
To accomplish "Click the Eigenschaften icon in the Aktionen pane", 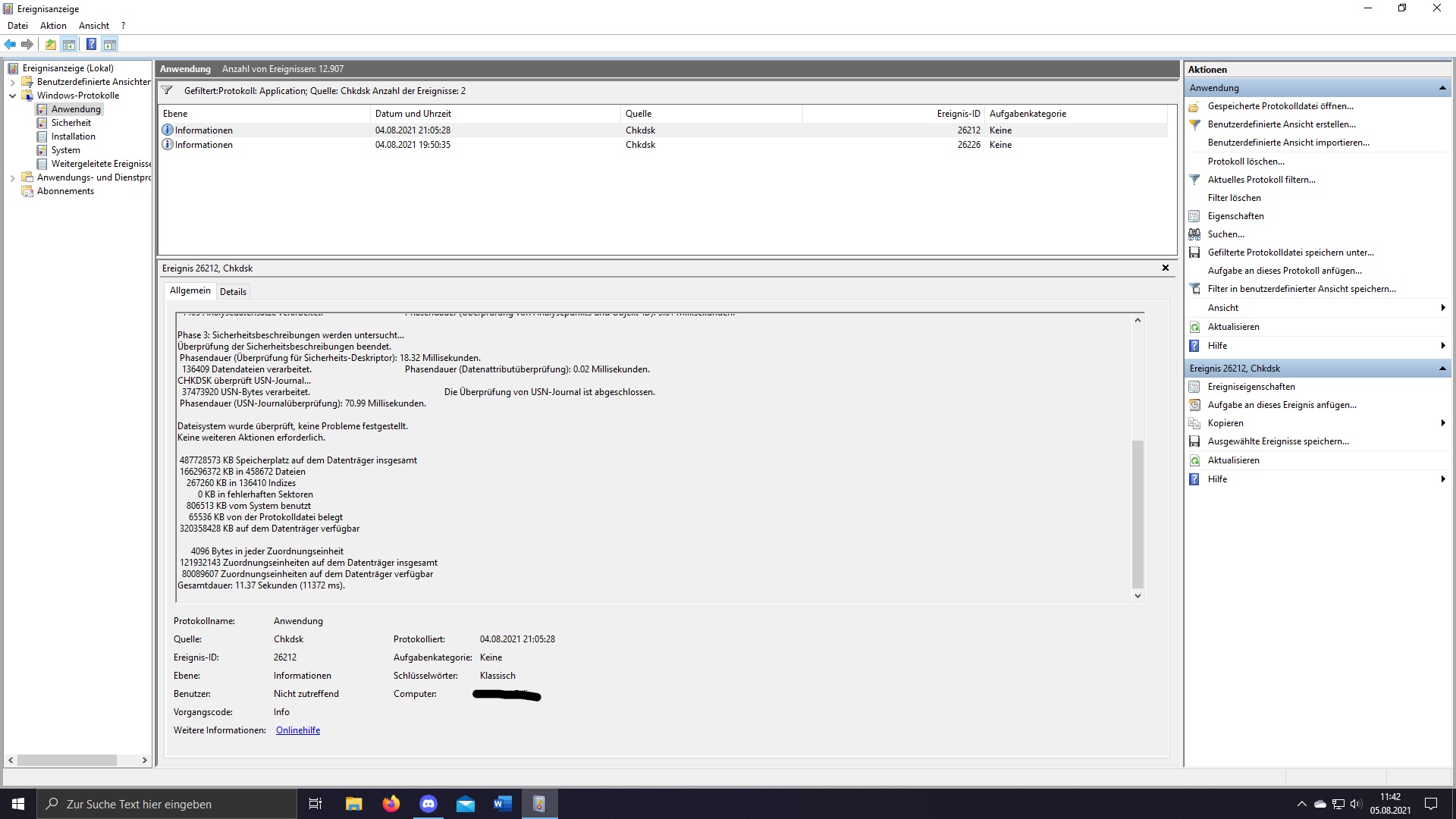I will coord(1195,216).
